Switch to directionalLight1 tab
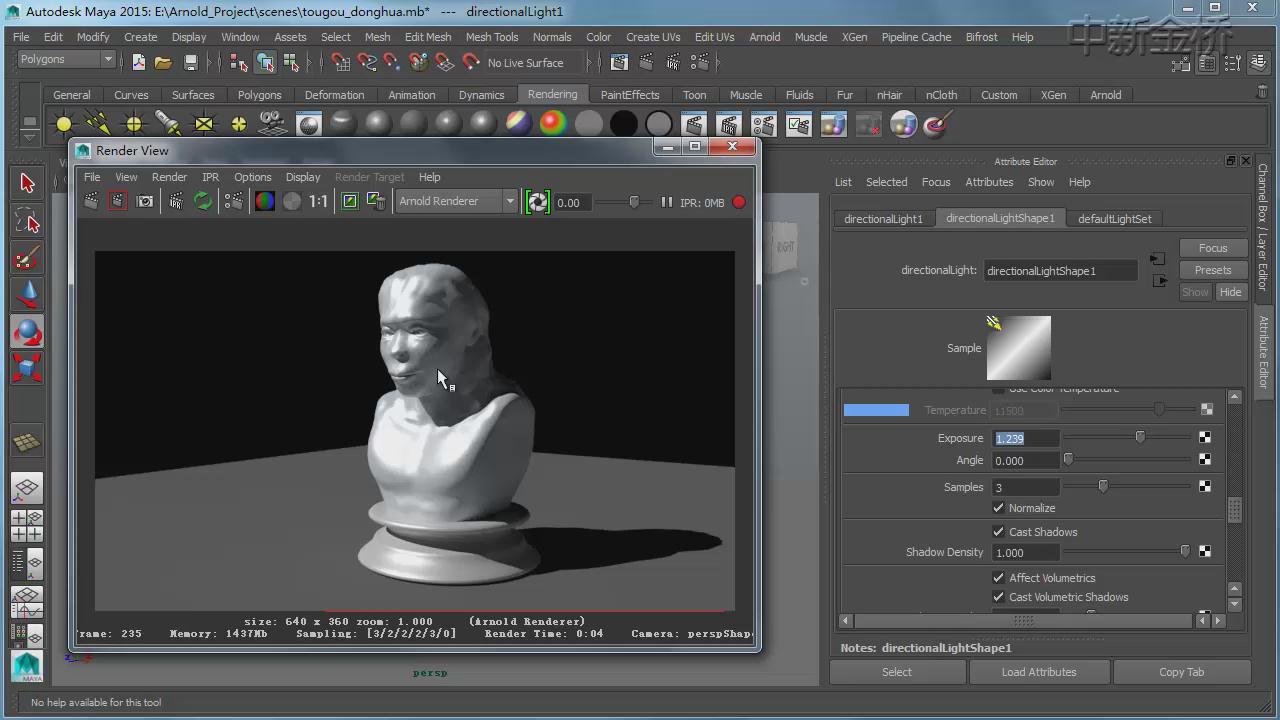The height and width of the screenshot is (720, 1280). click(x=884, y=218)
